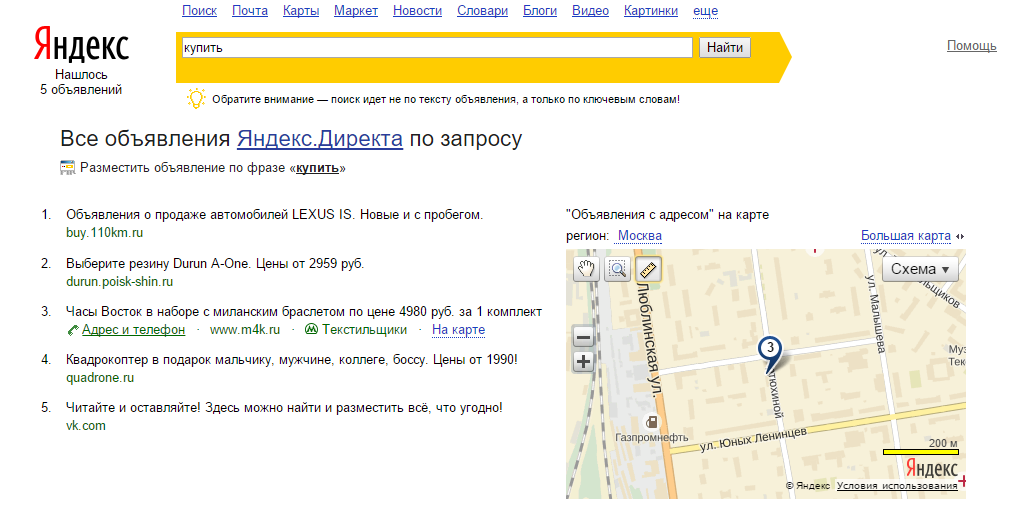
Task: Open Маркет in top navigation
Action: coord(356,11)
